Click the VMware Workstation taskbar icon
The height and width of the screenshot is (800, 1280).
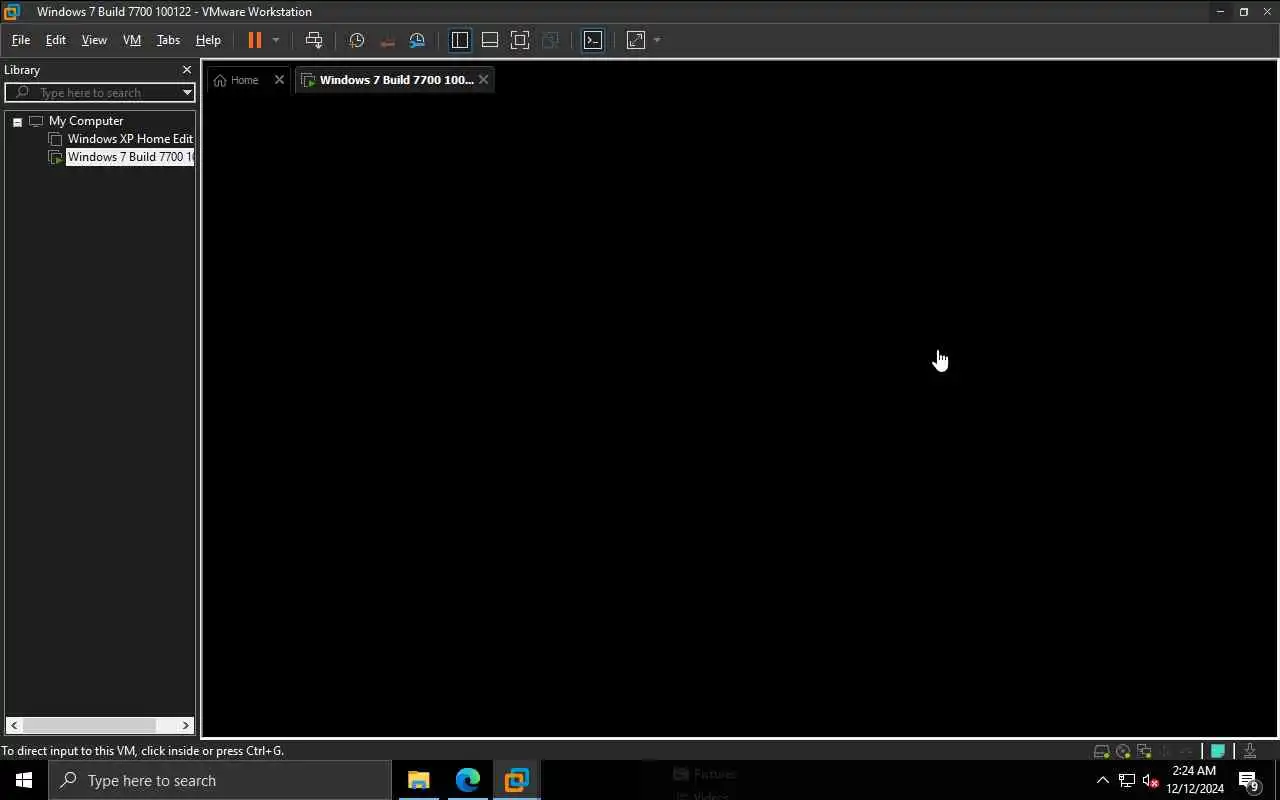pyautogui.click(x=516, y=780)
